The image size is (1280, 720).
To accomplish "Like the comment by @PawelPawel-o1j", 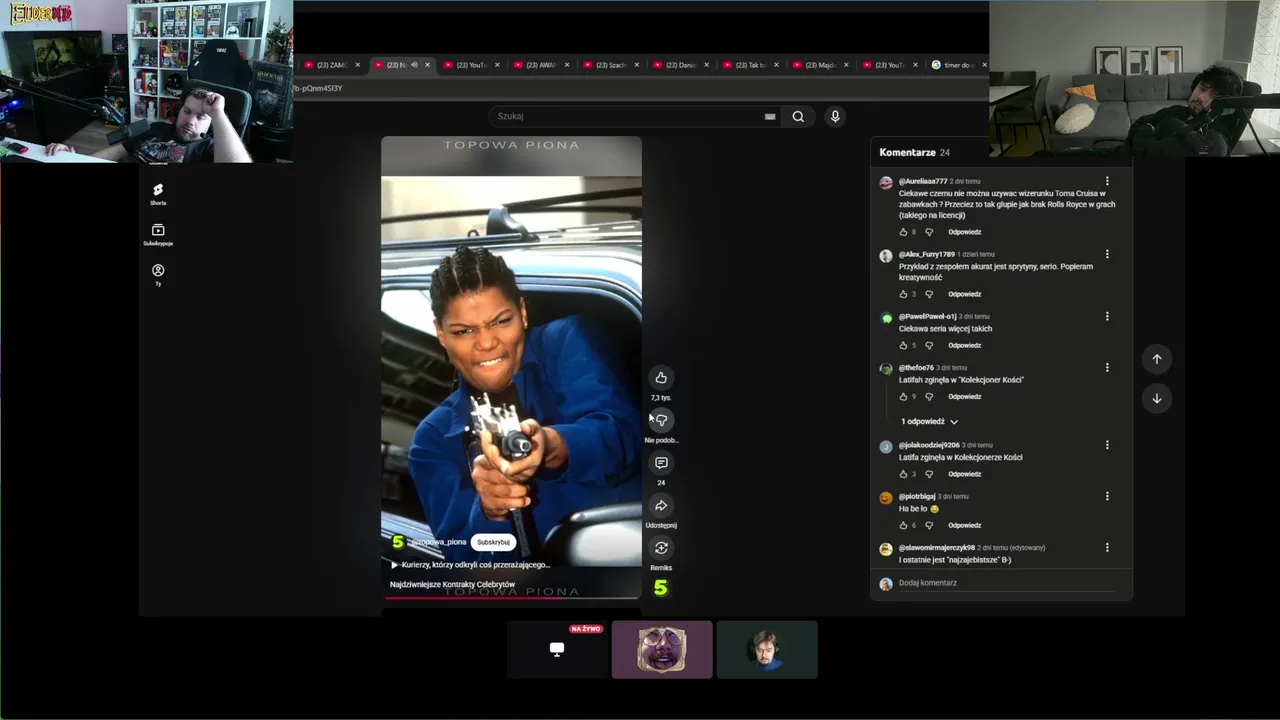I will (904, 345).
